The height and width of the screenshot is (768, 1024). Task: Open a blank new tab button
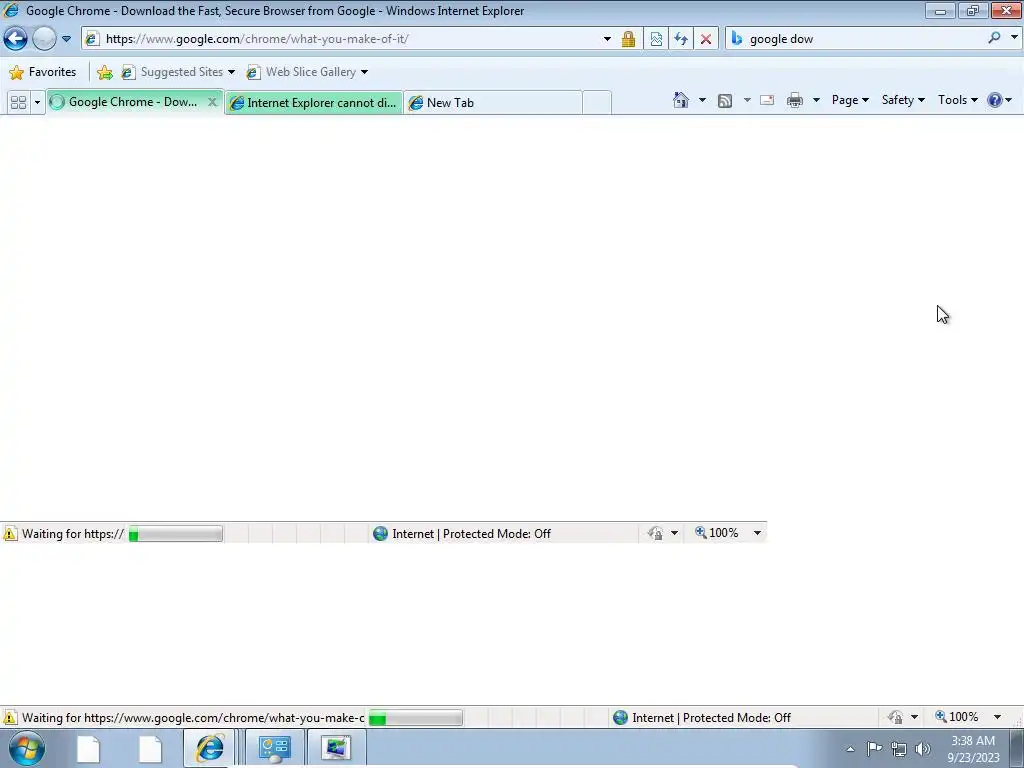tap(596, 103)
